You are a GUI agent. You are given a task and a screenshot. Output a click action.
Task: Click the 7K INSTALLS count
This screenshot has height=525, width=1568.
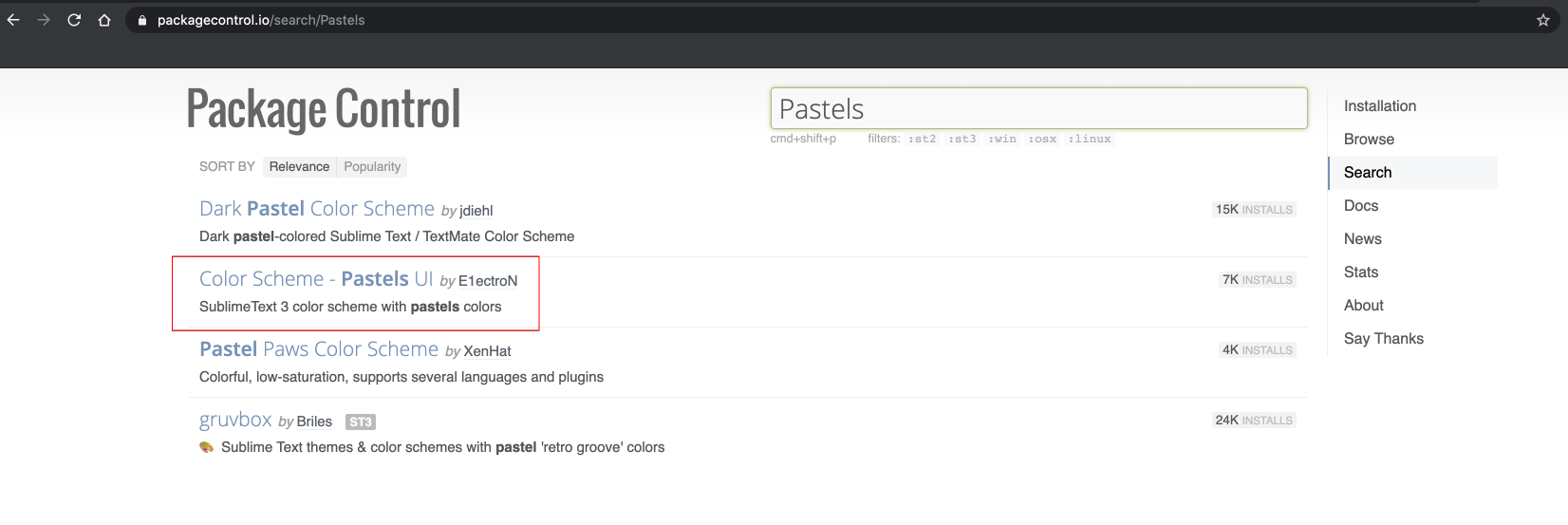click(x=1258, y=280)
